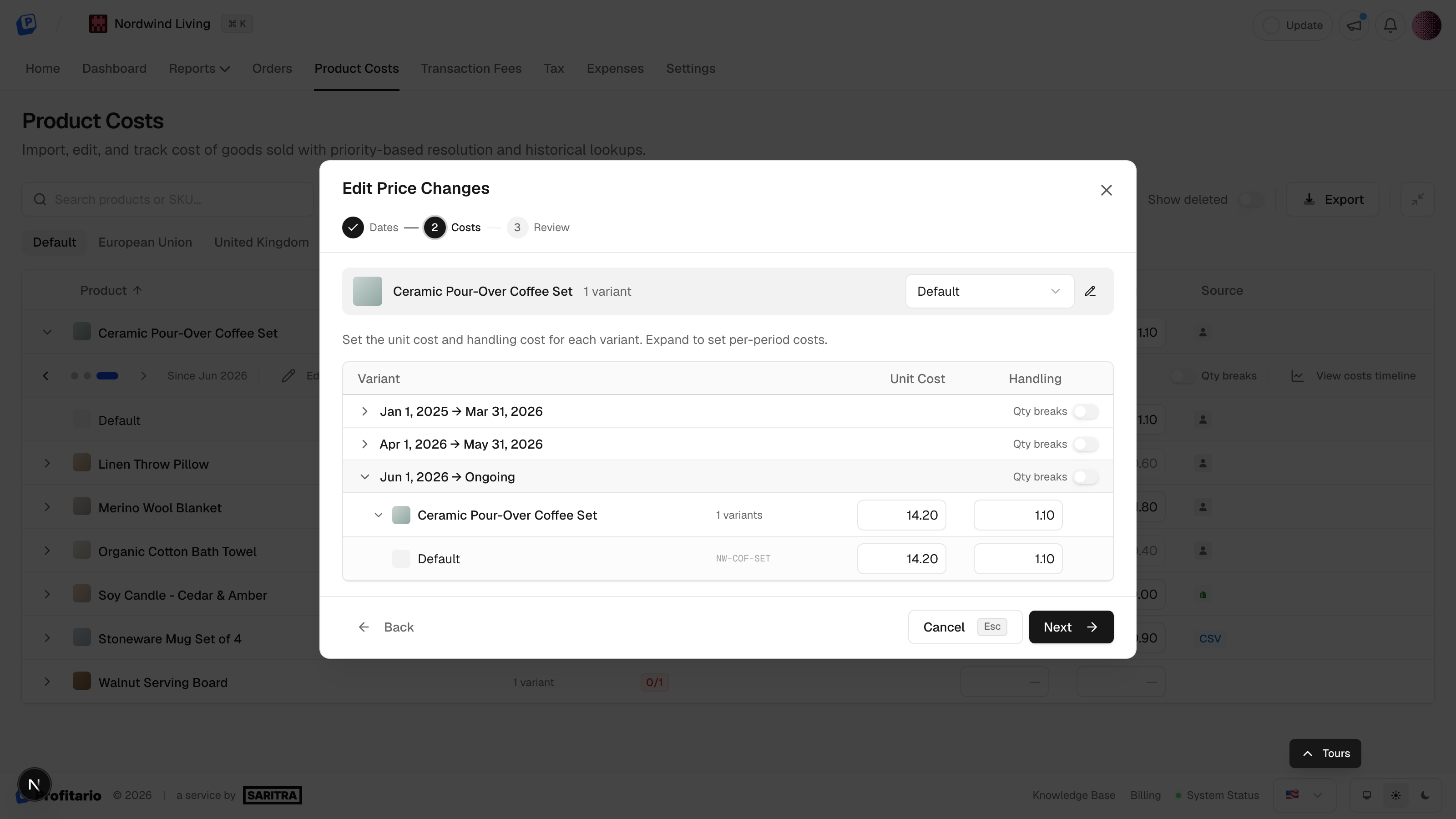Edit unit cost for Default variant NW-COF-SET
This screenshot has width=1456, height=819.
point(901,558)
